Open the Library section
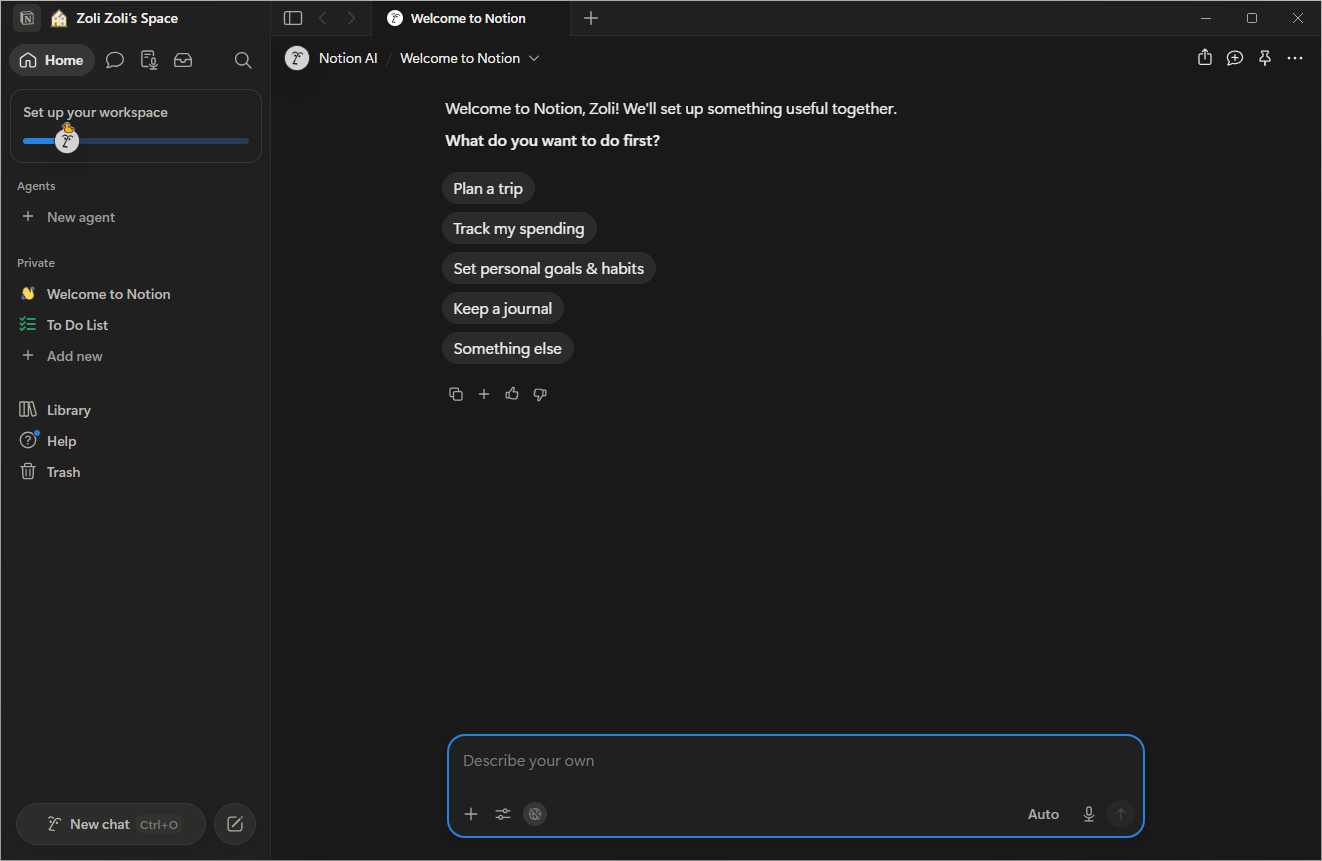This screenshot has width=1322, height=861. point(135,410)
